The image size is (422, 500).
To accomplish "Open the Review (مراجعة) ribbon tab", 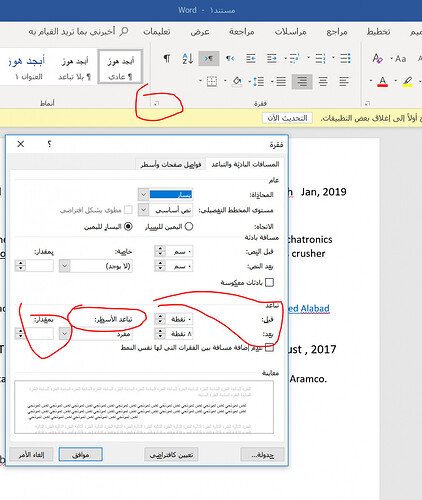I will click(242, 32).
